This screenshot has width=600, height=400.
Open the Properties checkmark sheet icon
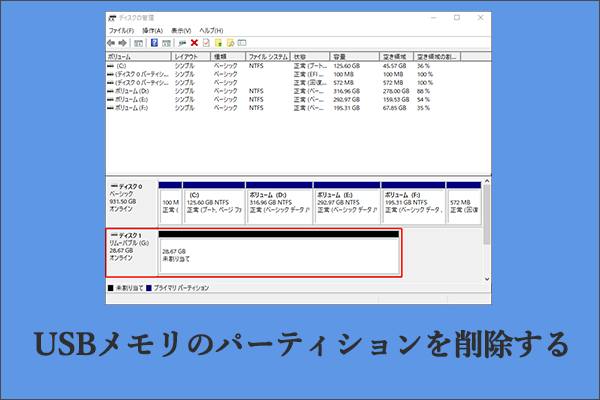pyautogui.click(x=206, y=43)
